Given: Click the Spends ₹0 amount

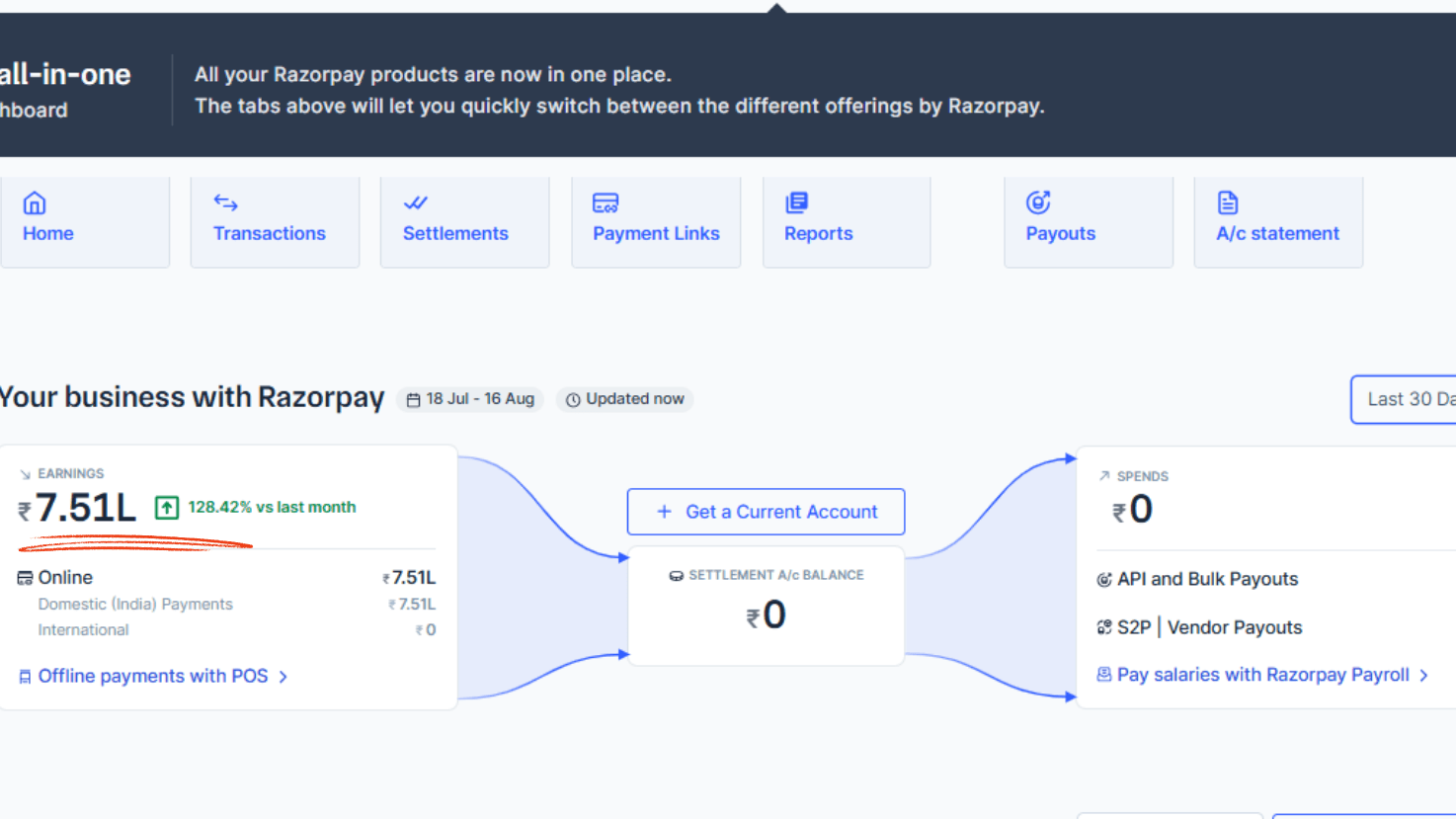Looking at the screenshot, I should pyautogui.click(x=1132, y=510).
